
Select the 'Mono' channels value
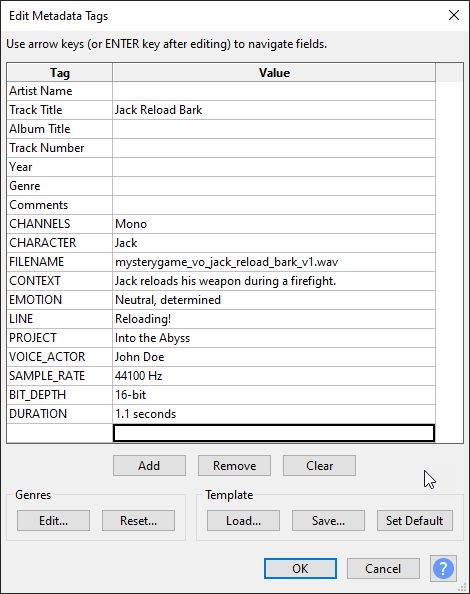274,224
